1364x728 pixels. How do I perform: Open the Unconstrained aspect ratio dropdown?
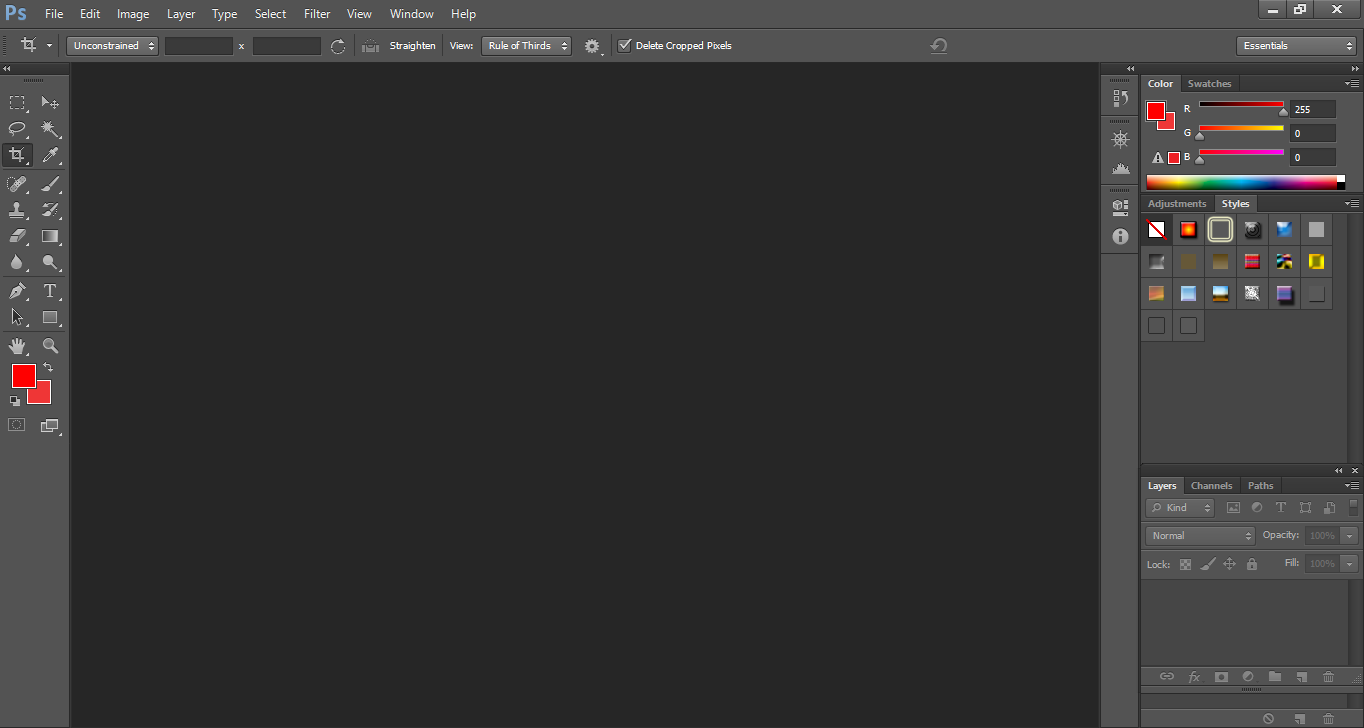(x=113, y=45)
